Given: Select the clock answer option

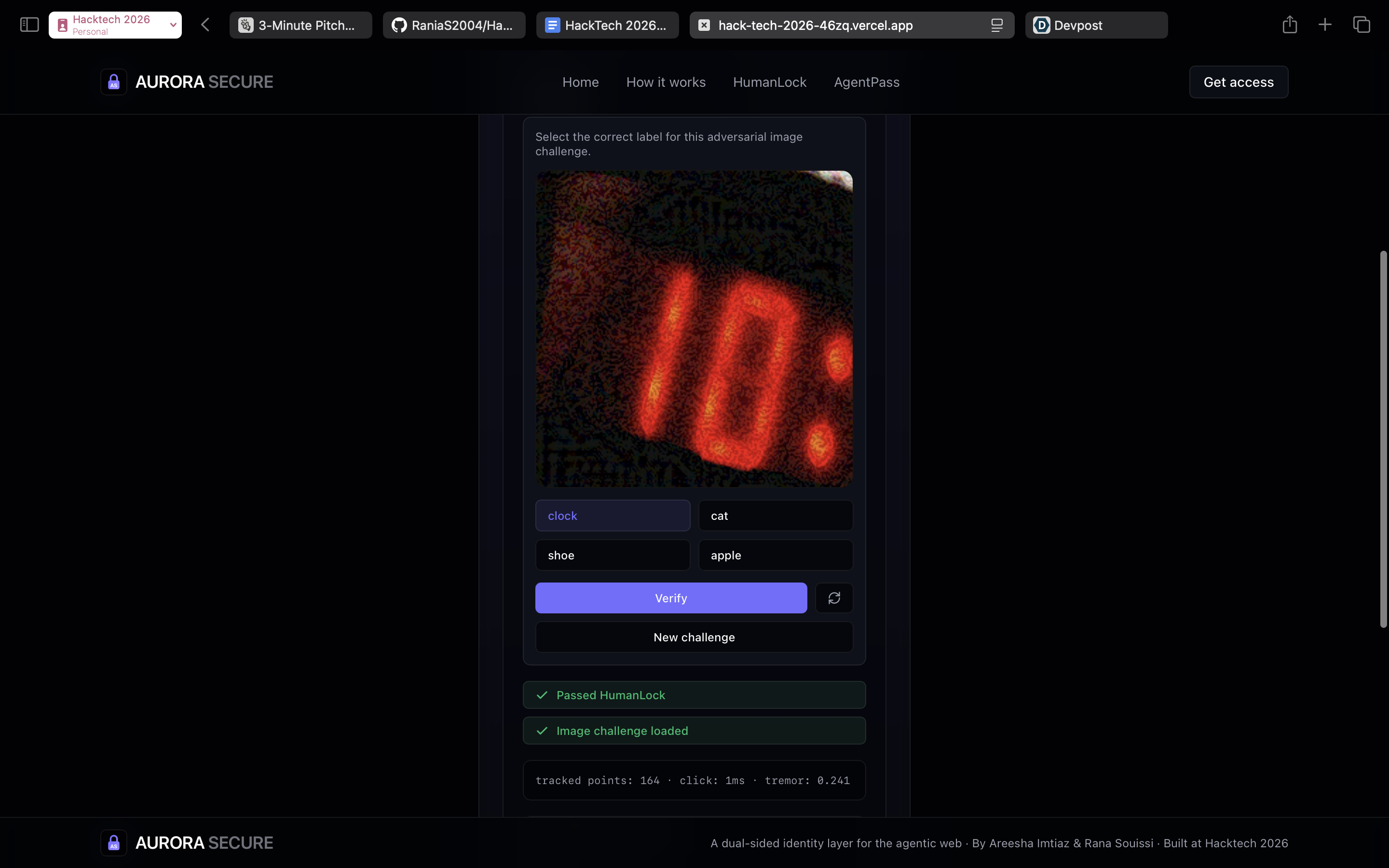Looking at the screenshot, I should (x=613, y=515).
